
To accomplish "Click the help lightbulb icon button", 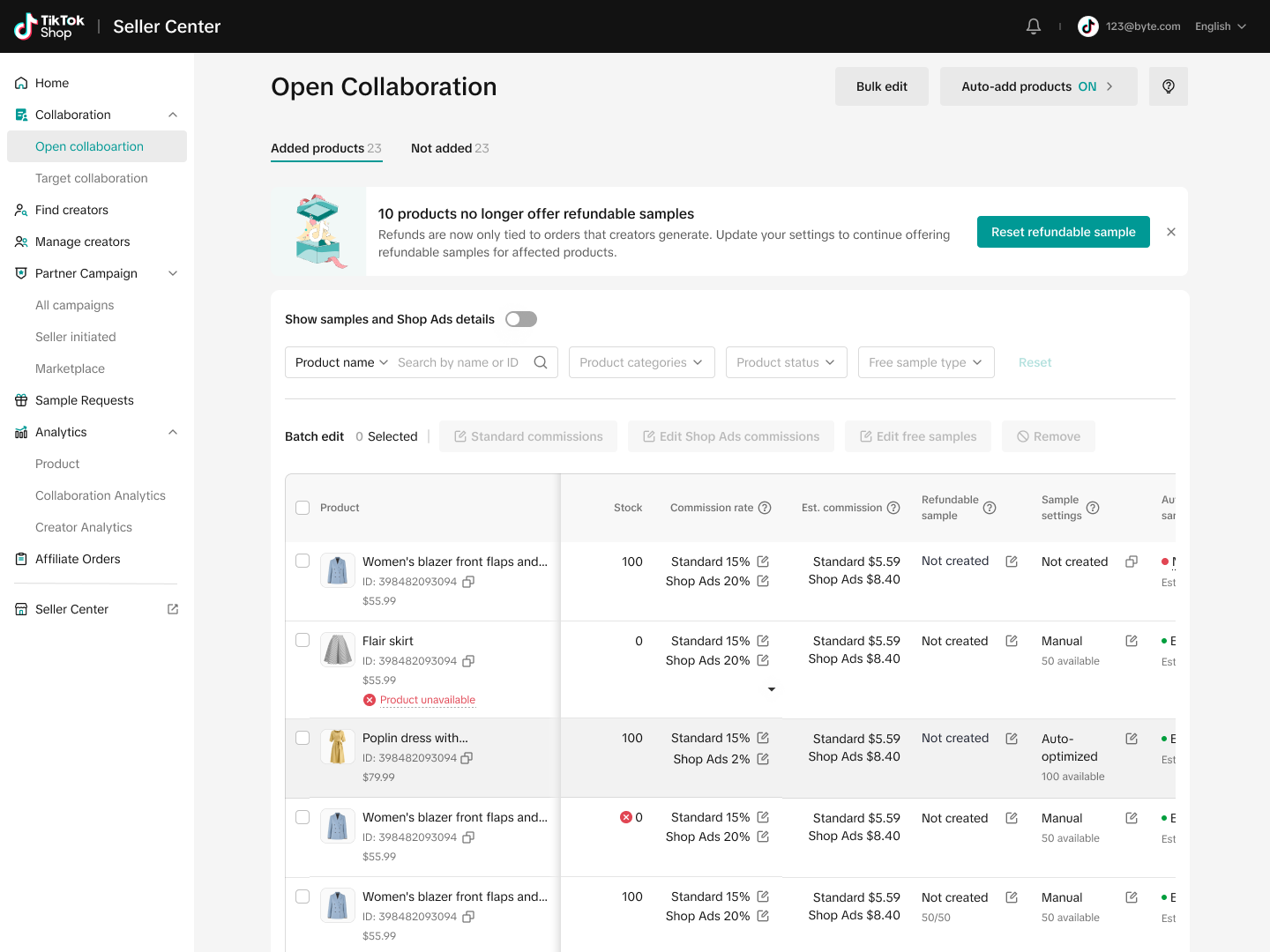I will point(1168,86).
